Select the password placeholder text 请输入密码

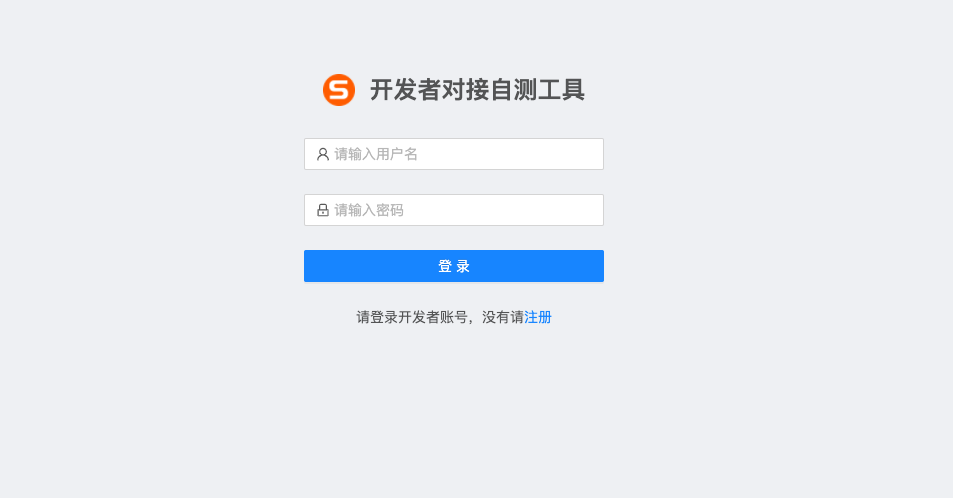click(x=369, y=210)
